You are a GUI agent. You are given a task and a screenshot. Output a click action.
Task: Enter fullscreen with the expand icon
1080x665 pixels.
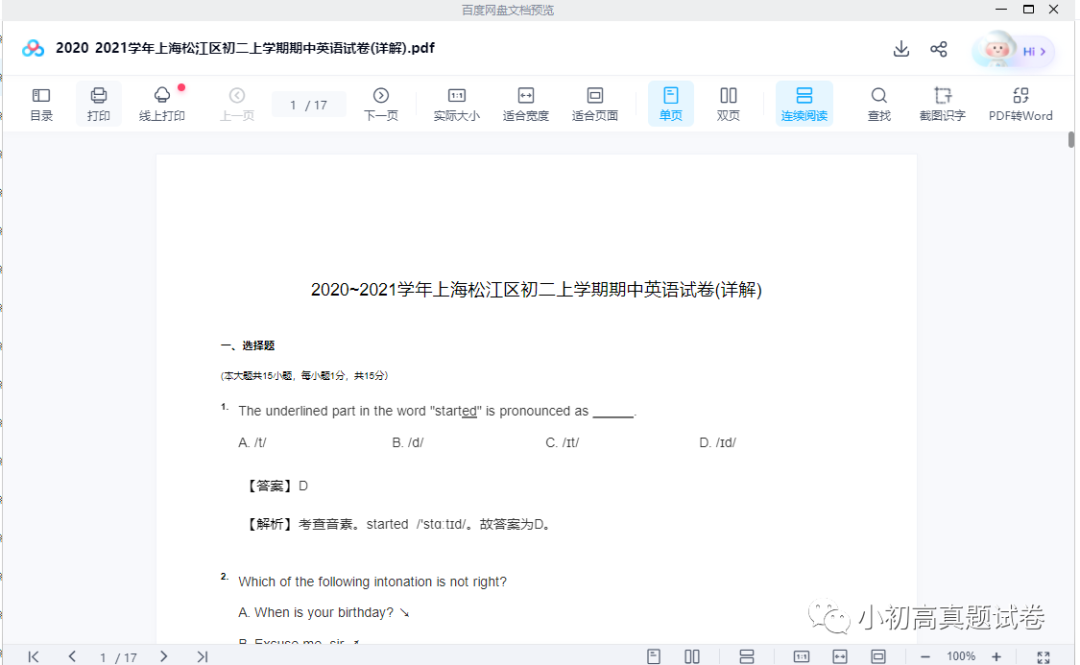tap(1043, 657)
